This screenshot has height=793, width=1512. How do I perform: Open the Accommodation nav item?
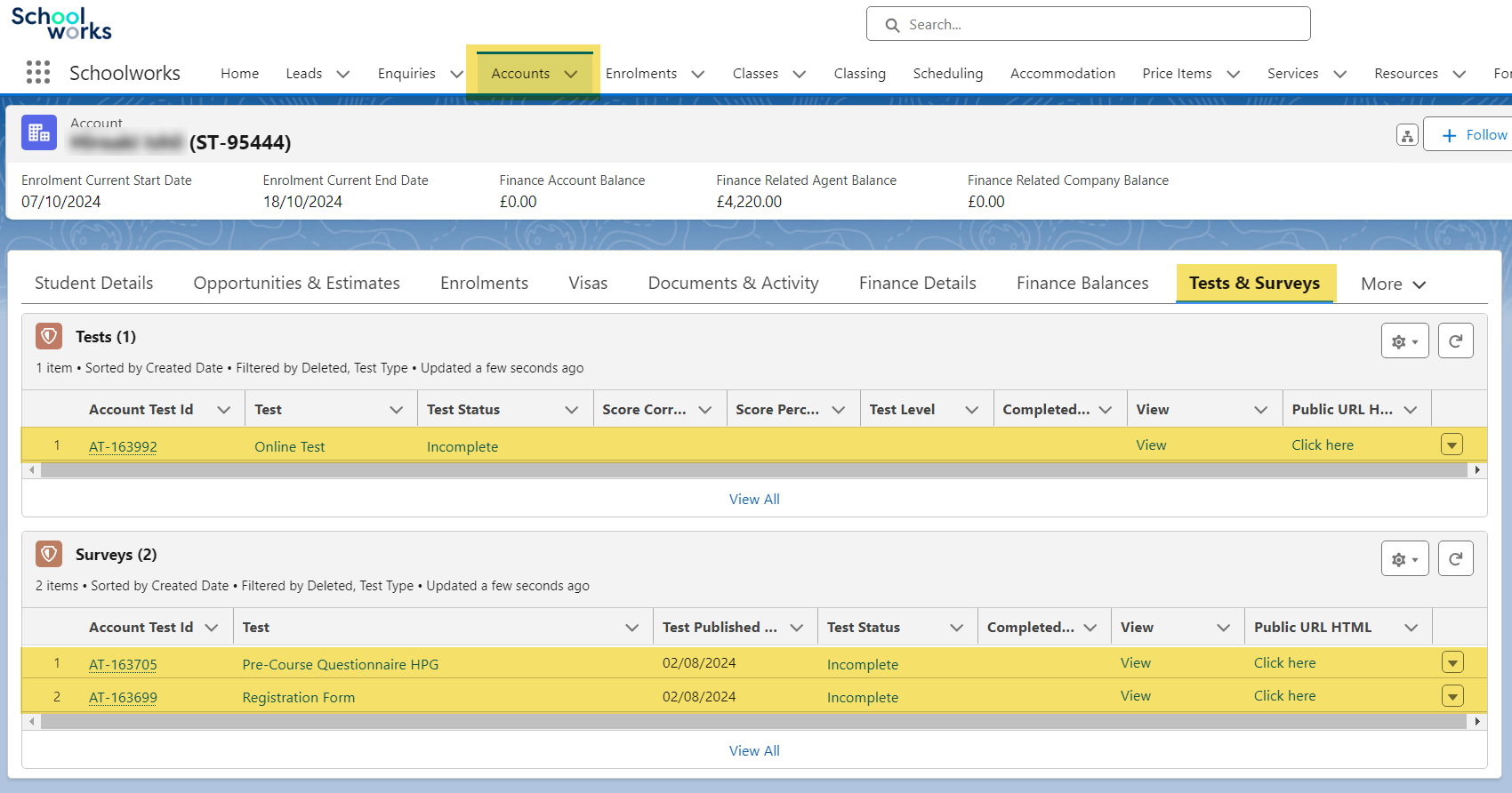1063,74
